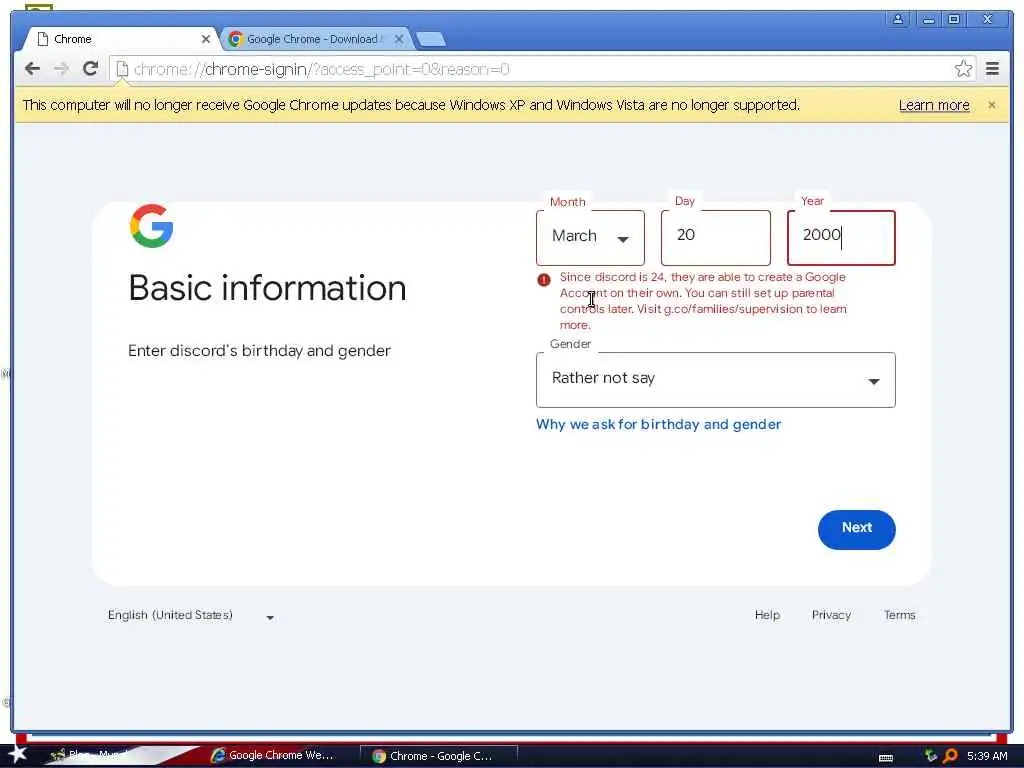Click the star Start button on the taskbar
1024x768 pixels.
(x=17, y=754)
